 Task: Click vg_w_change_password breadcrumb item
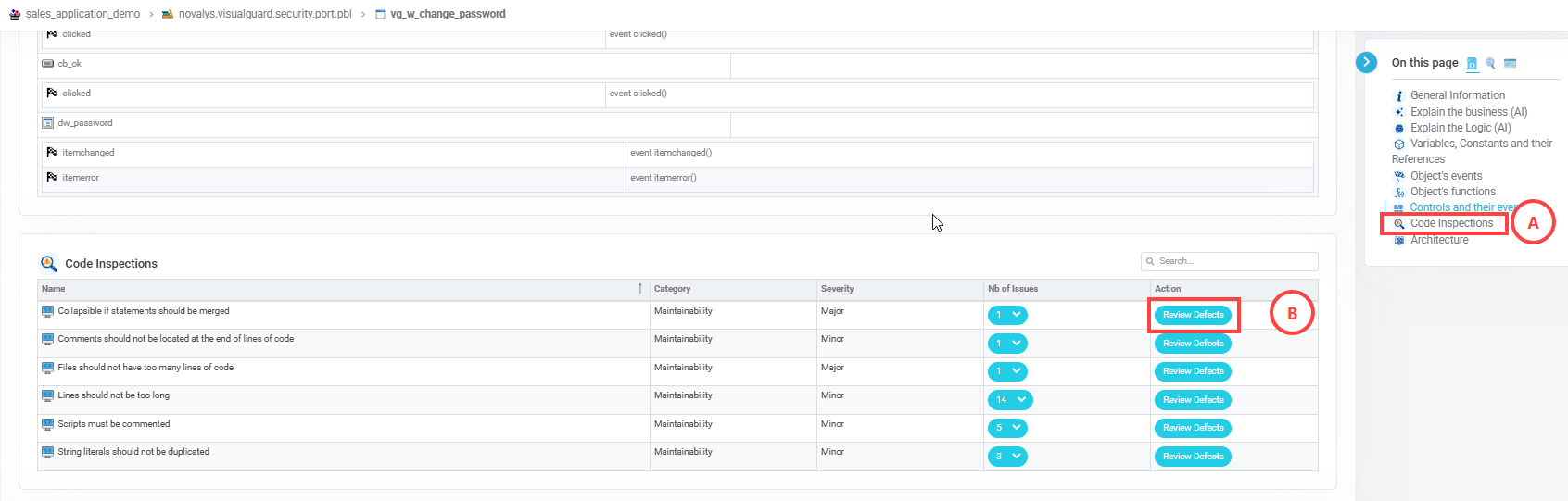click(448, 14)
